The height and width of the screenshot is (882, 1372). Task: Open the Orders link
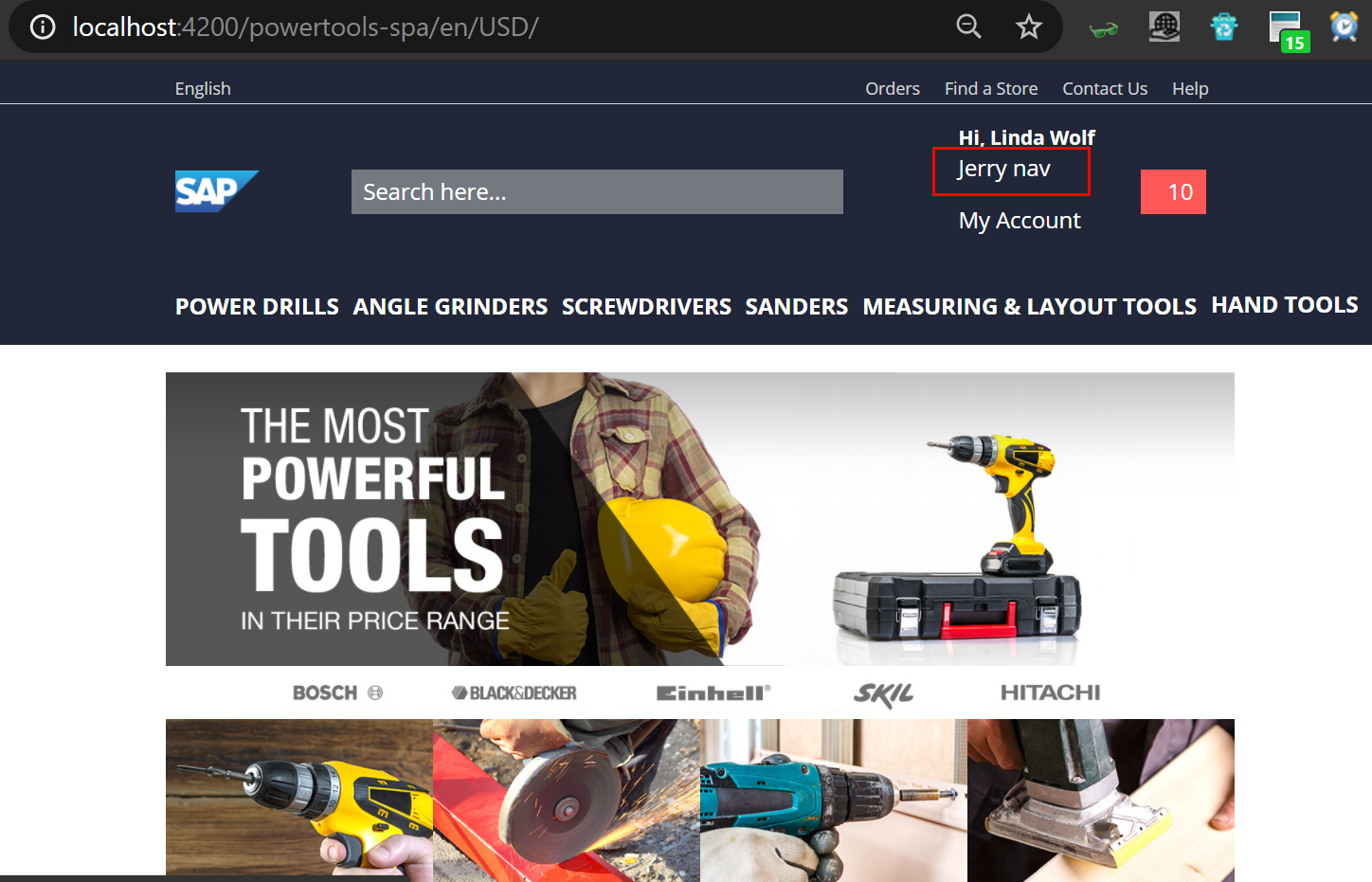coord(893,88)
